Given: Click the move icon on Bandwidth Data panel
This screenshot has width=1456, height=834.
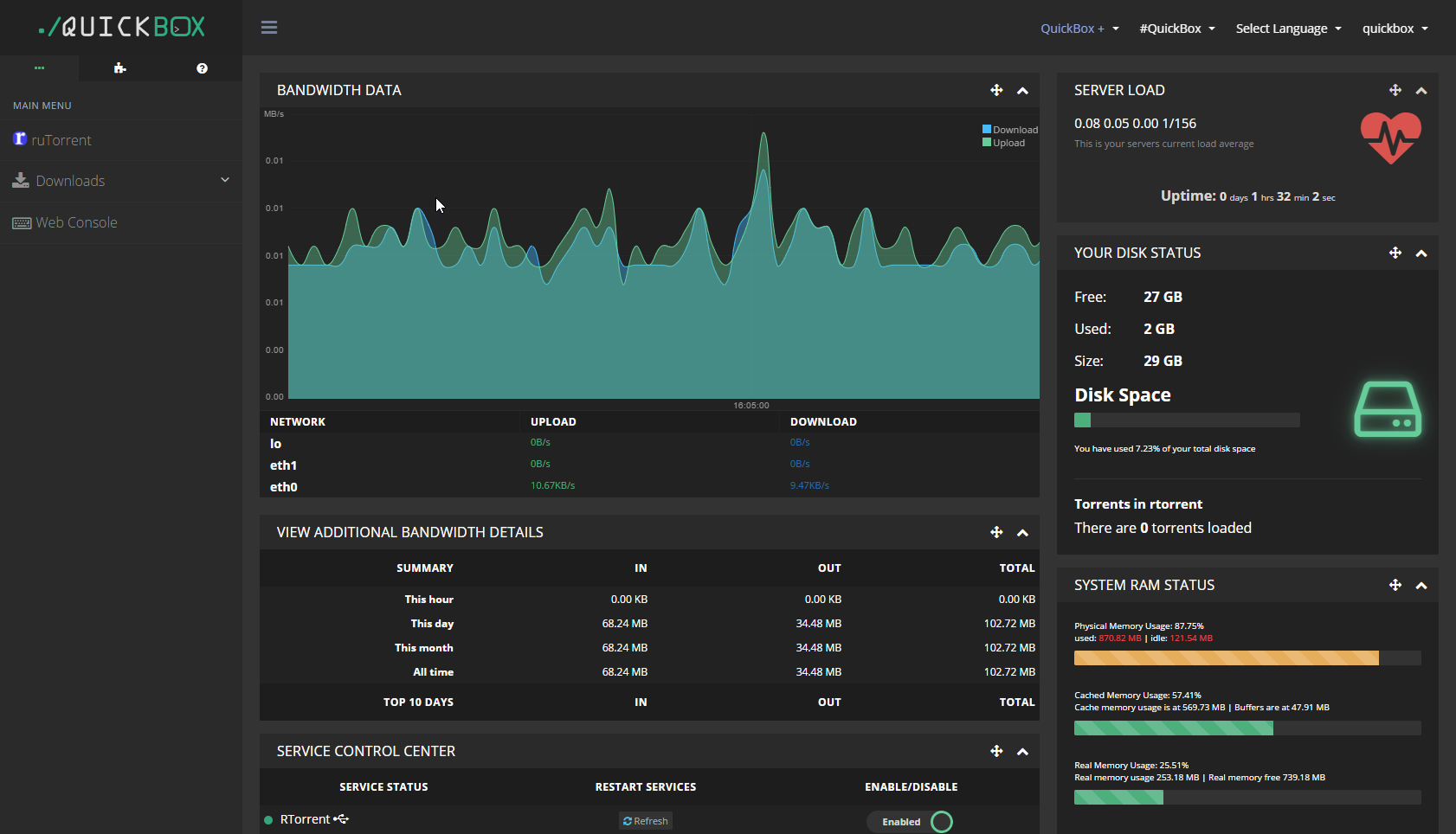Looking at the screenshot, I should pos(996,90).
